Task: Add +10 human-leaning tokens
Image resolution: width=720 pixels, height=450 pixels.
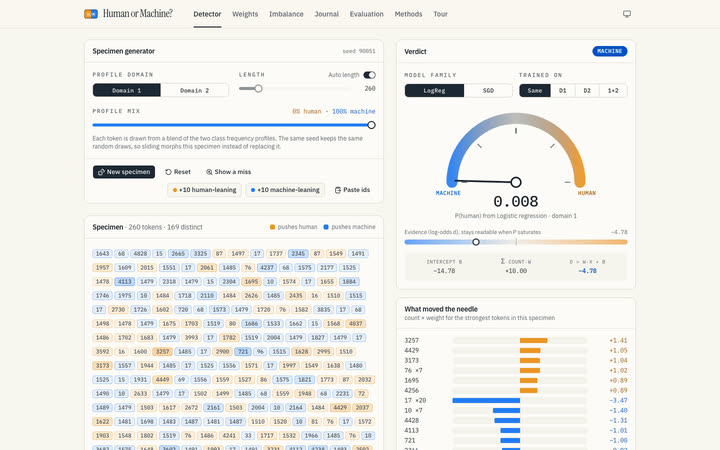Action: [x=204, y=190]
